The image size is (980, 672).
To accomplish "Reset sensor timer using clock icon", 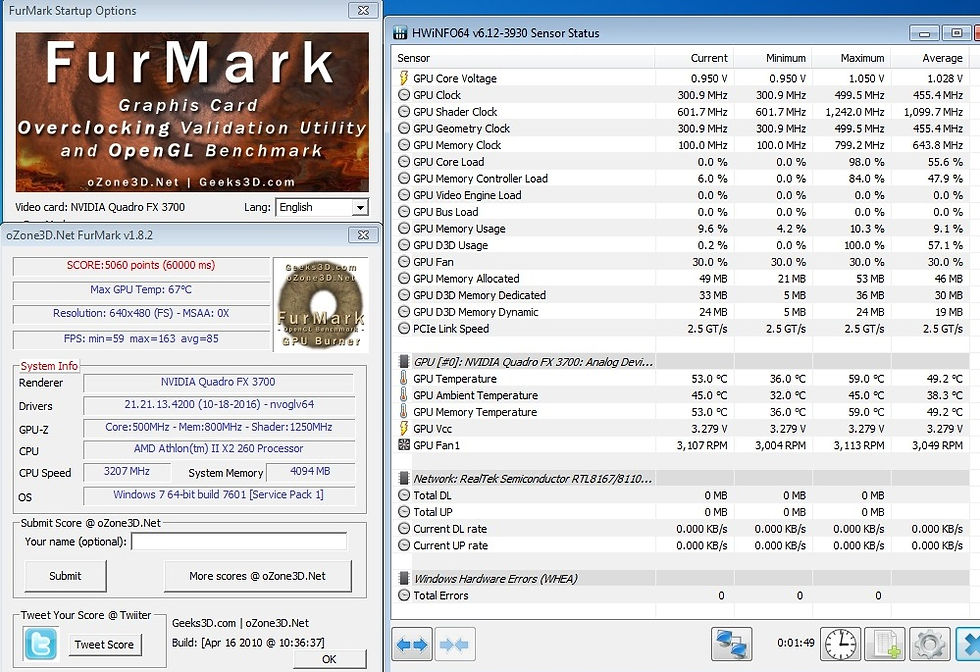I will click(841, 644).
